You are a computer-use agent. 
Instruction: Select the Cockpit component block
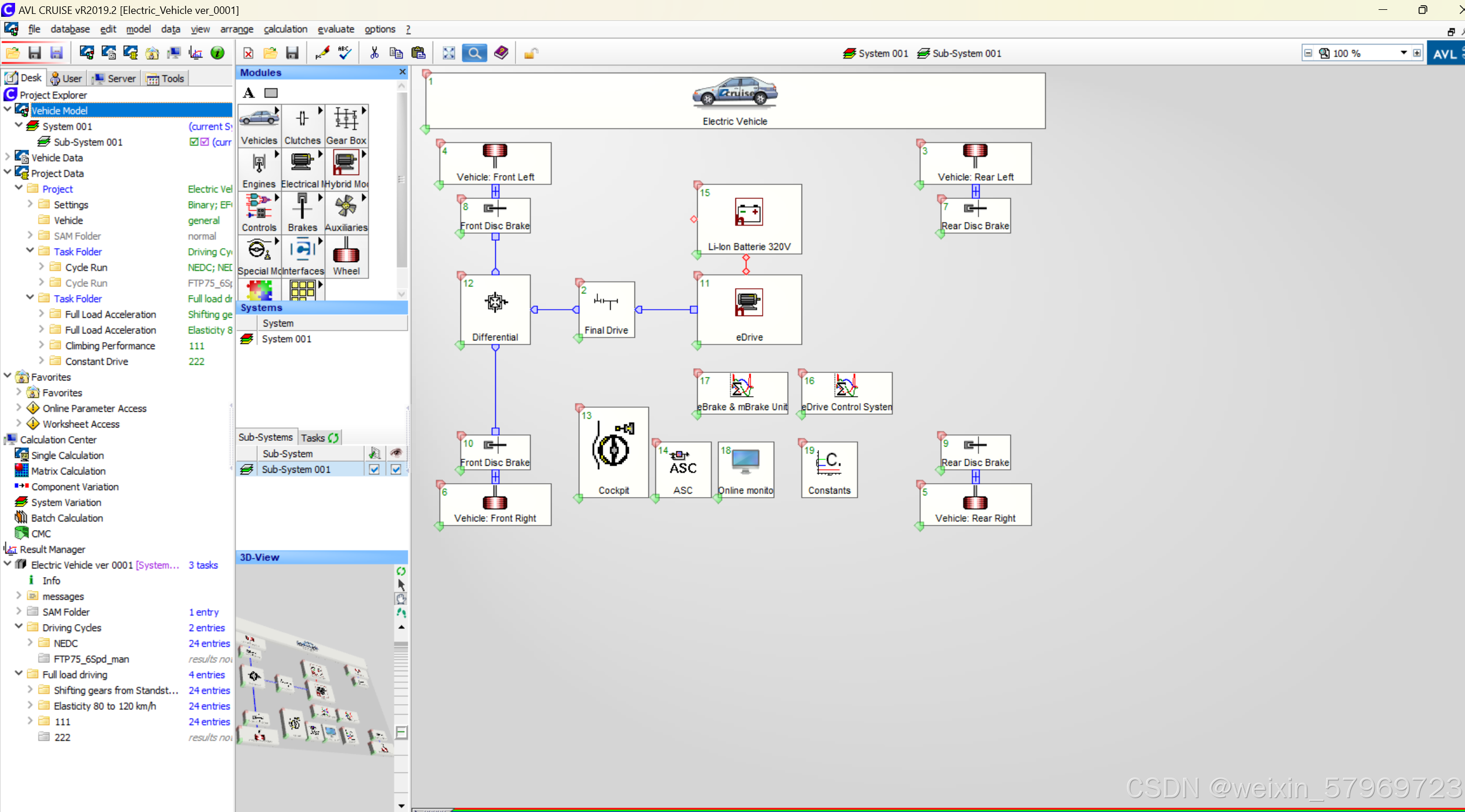[613, 452]
